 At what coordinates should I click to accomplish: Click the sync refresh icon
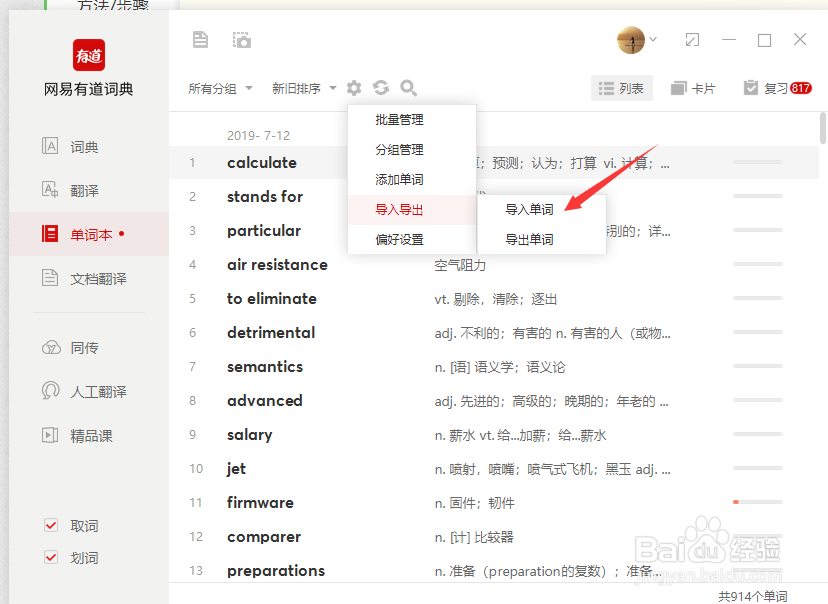[380, 88]
